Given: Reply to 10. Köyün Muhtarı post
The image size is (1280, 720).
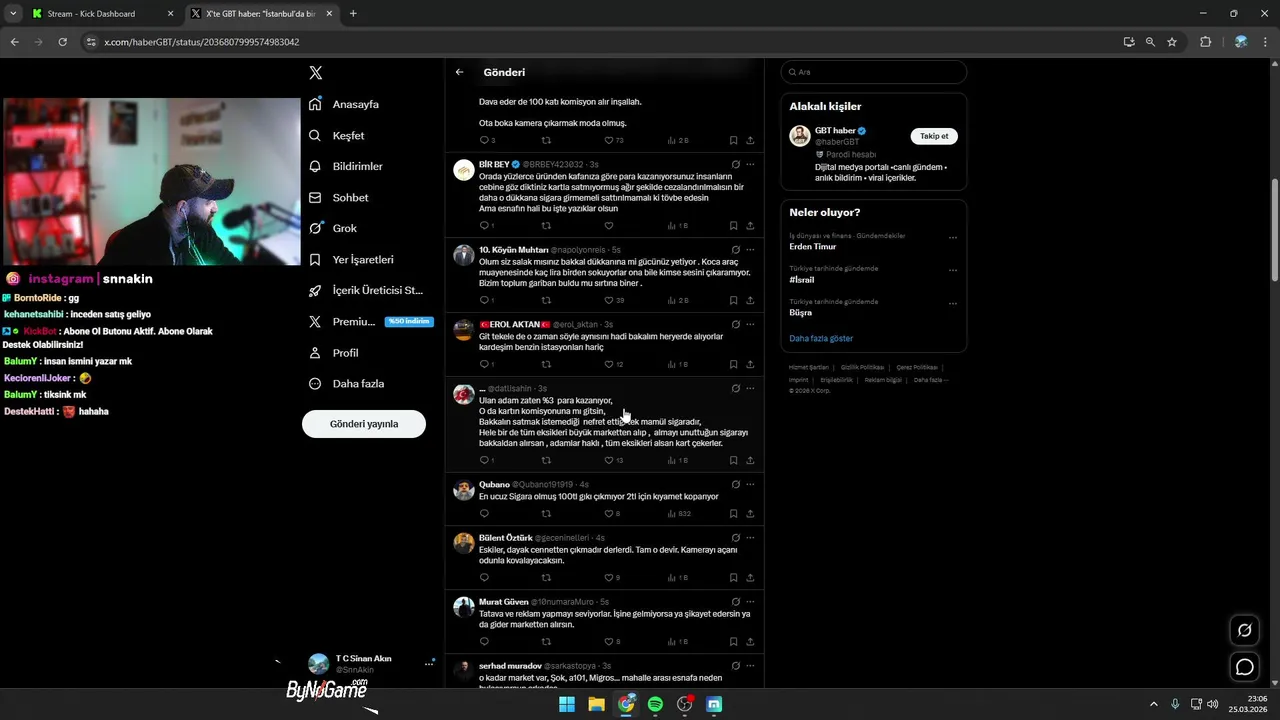Looking at the screenshot, I should [486, 300].
